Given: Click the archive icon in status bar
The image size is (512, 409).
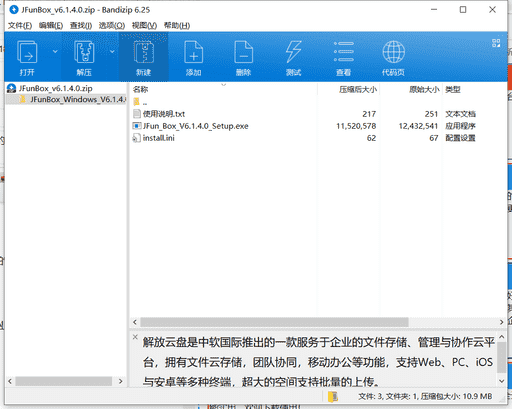Looking at the screenshot, I should 333,397.
